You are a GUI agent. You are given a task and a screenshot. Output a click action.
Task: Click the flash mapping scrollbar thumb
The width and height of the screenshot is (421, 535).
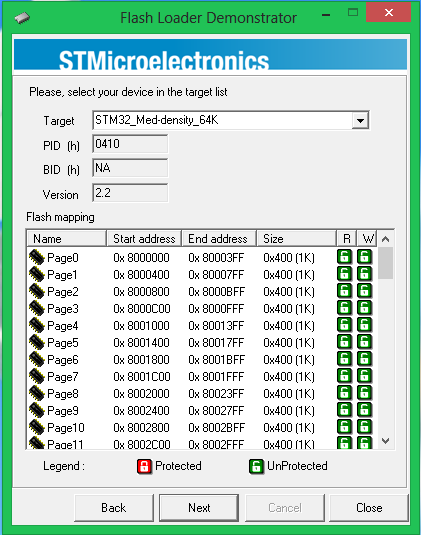(x=386, y=263)
